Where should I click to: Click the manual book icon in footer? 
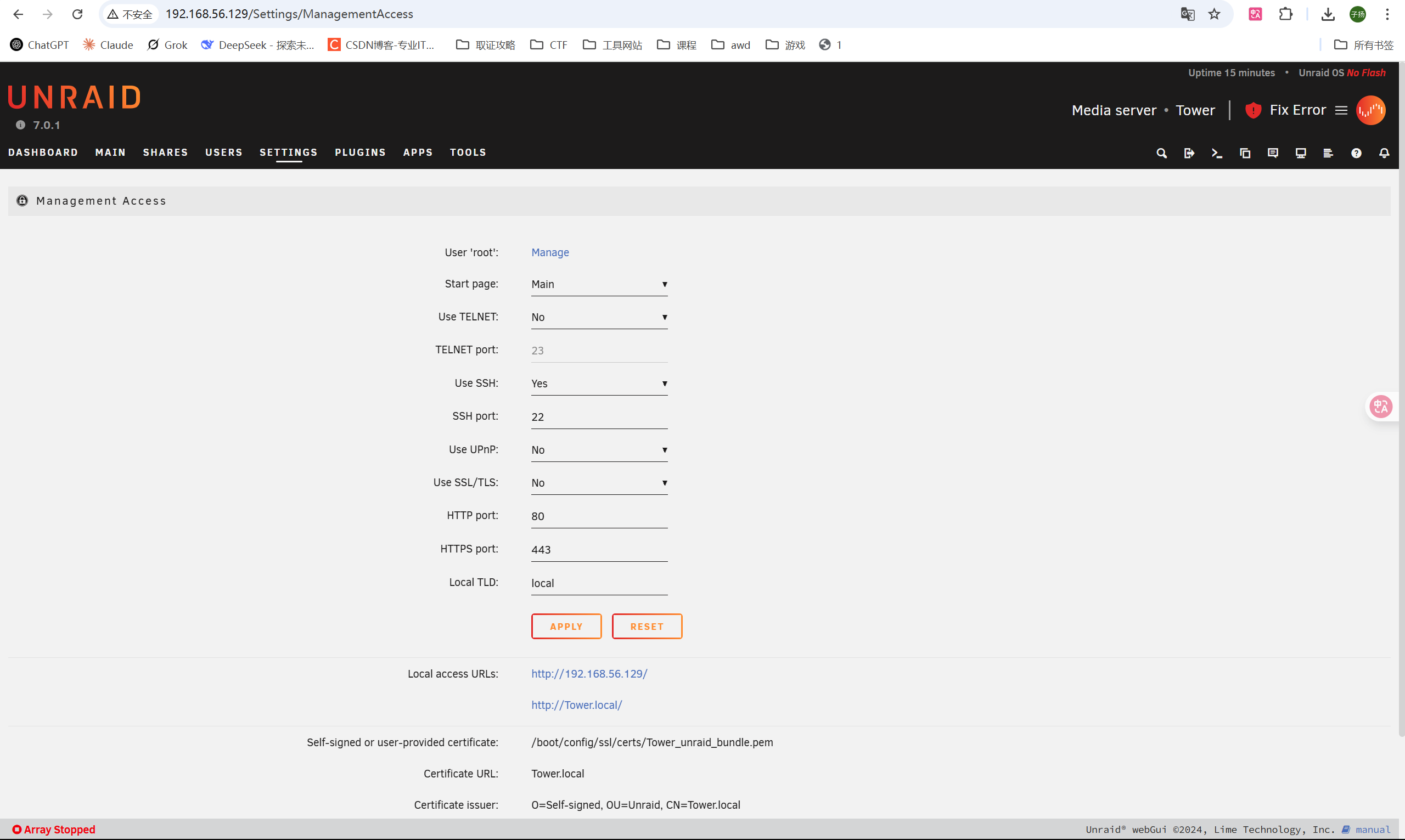(x=1346, y=830)
